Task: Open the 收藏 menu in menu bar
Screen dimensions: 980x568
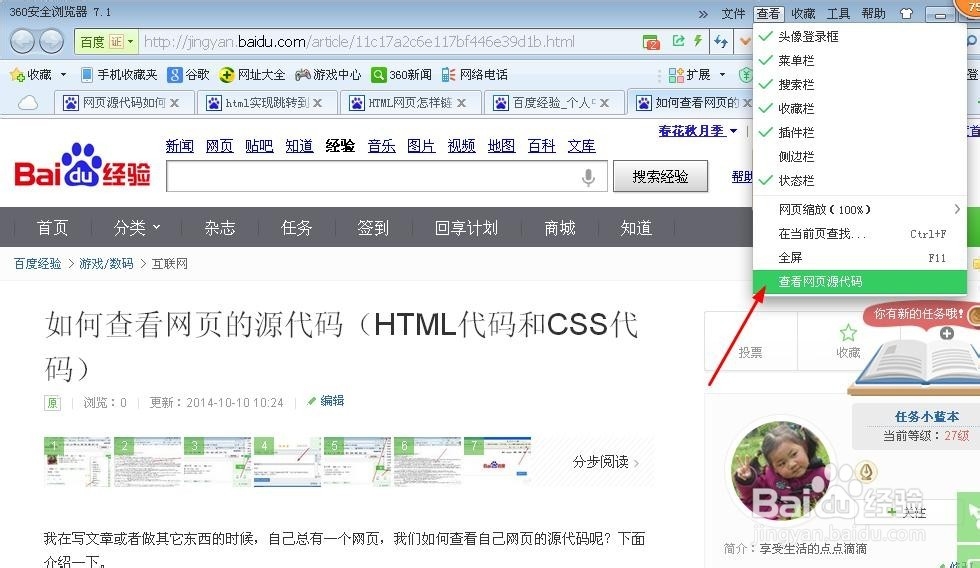Action: (803, 14)
